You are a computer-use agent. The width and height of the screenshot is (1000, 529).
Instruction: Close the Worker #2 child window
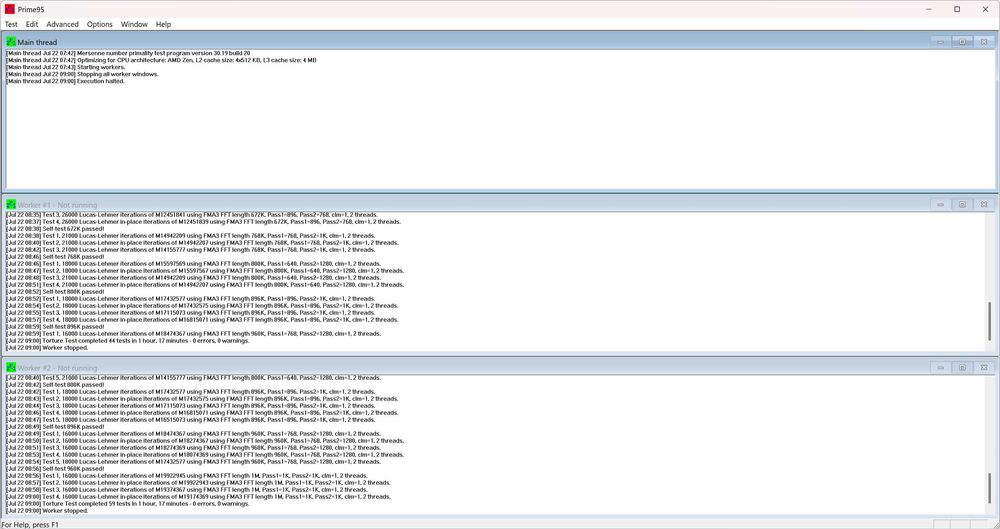983,368
